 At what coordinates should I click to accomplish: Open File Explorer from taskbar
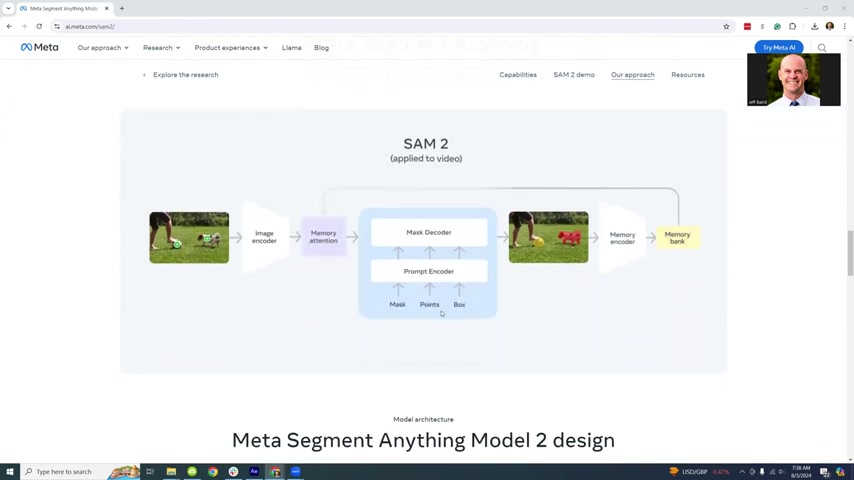(x=171, y=472)
